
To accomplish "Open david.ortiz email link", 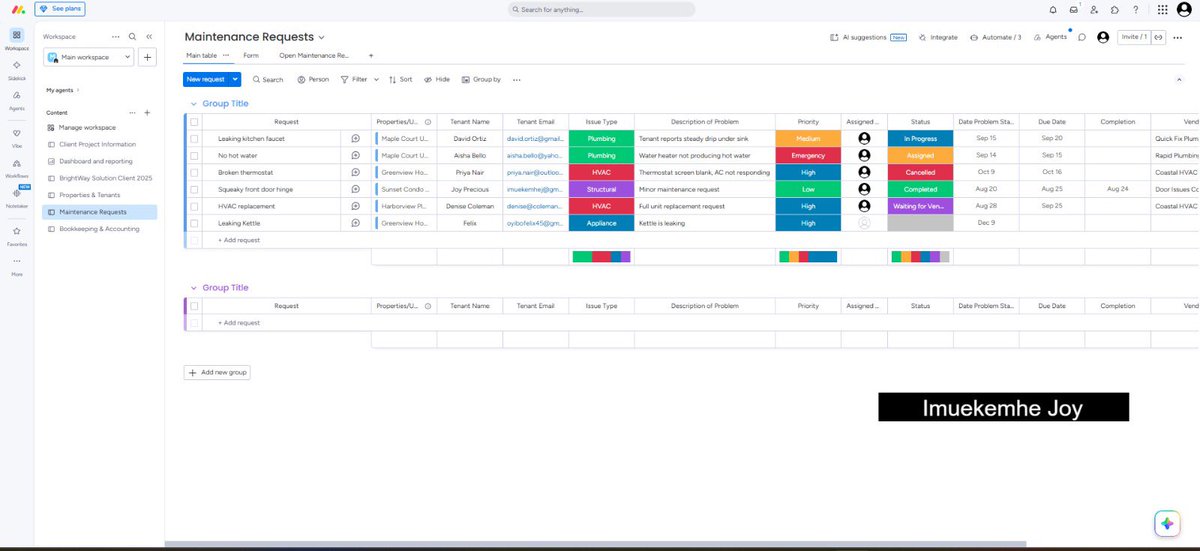I will click(x=535, y=139).
